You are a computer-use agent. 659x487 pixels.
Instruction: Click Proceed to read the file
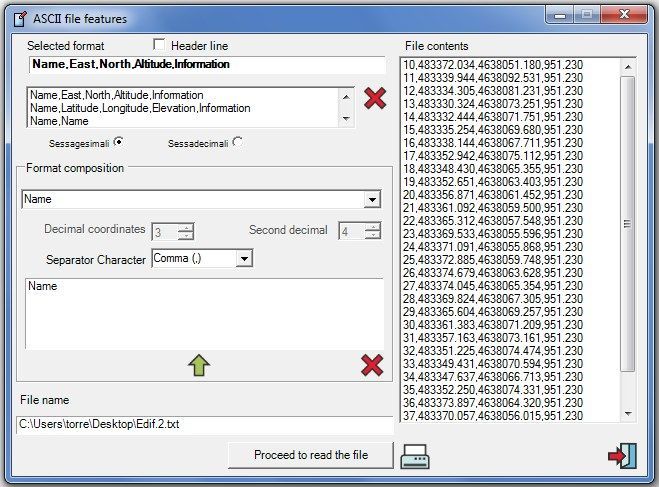[311, 455]
